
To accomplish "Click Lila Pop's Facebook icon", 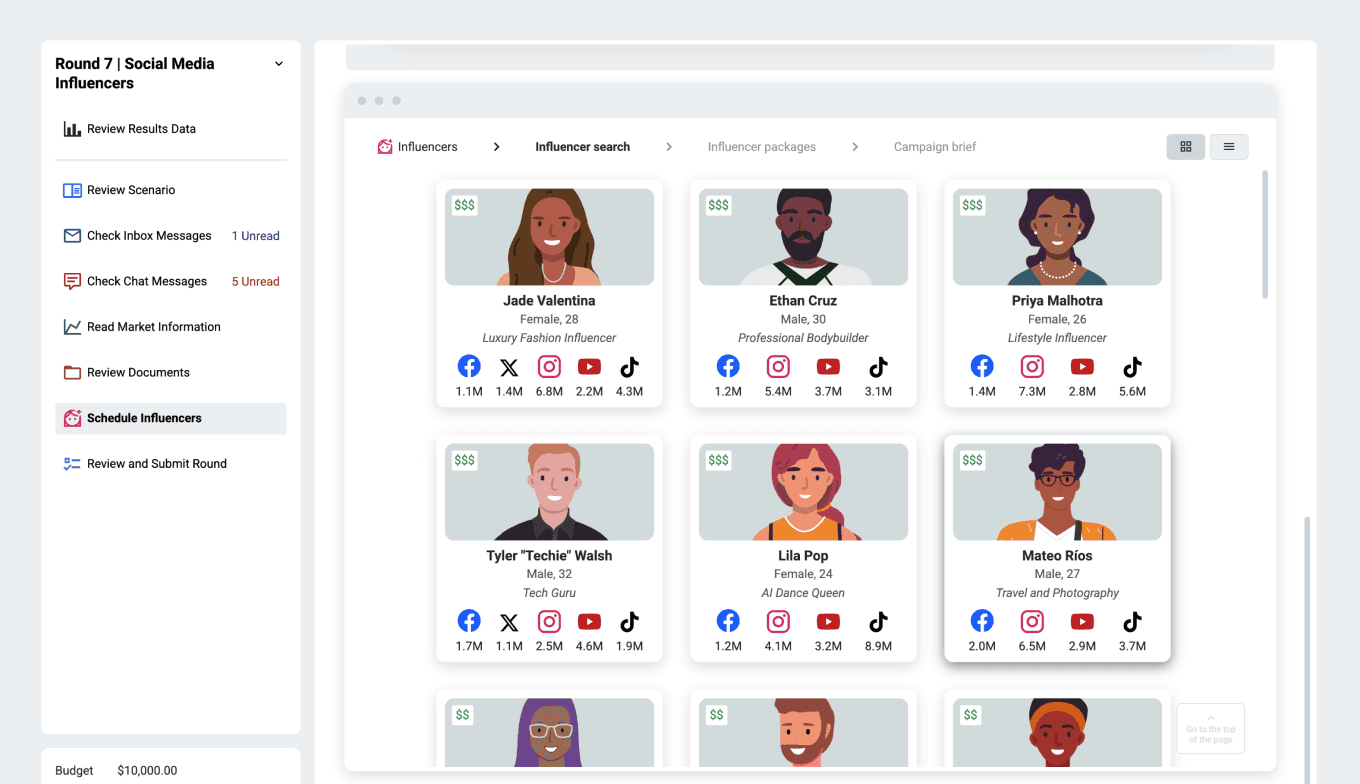I will [728, 621].
